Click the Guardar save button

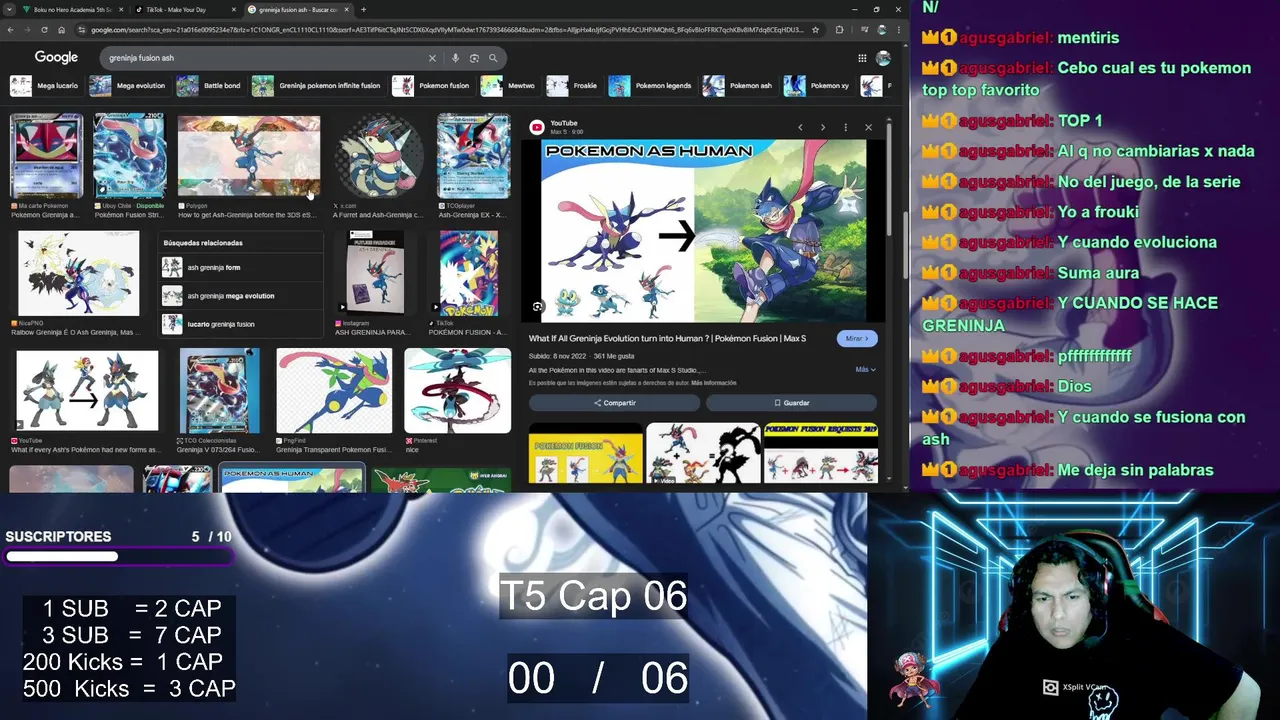point(791,403)
